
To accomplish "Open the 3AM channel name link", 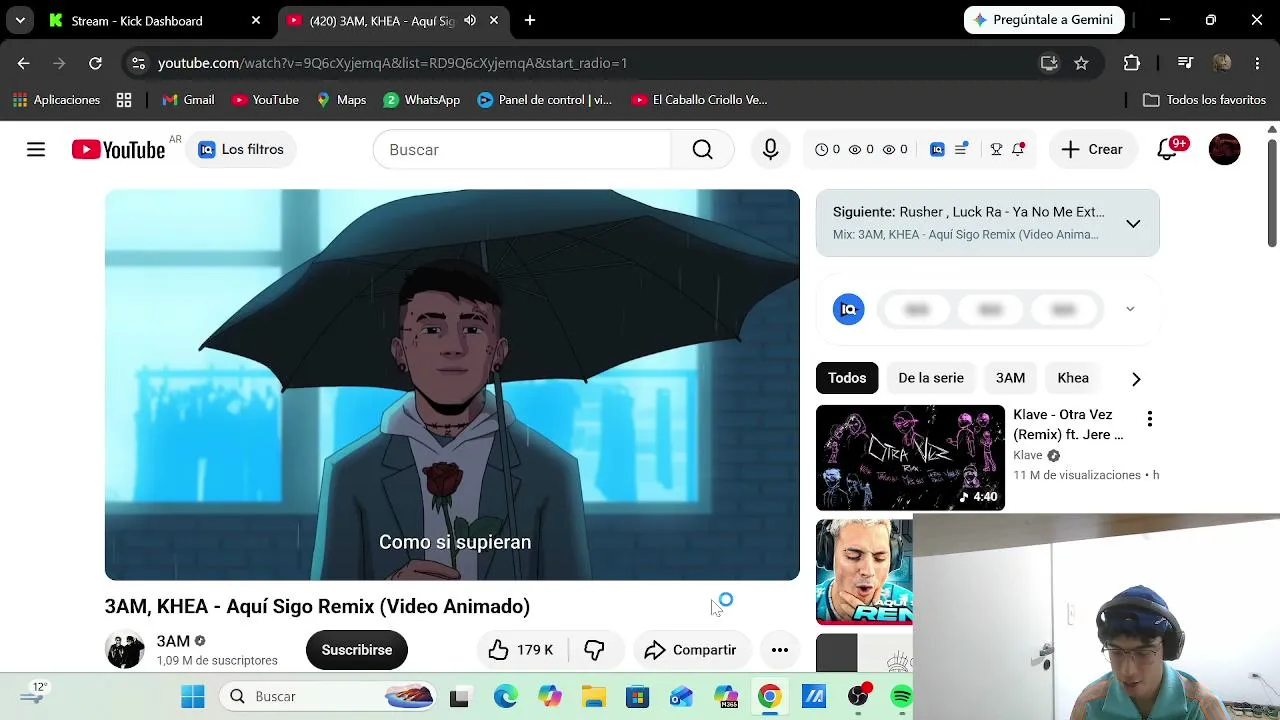I will [173, 641].
